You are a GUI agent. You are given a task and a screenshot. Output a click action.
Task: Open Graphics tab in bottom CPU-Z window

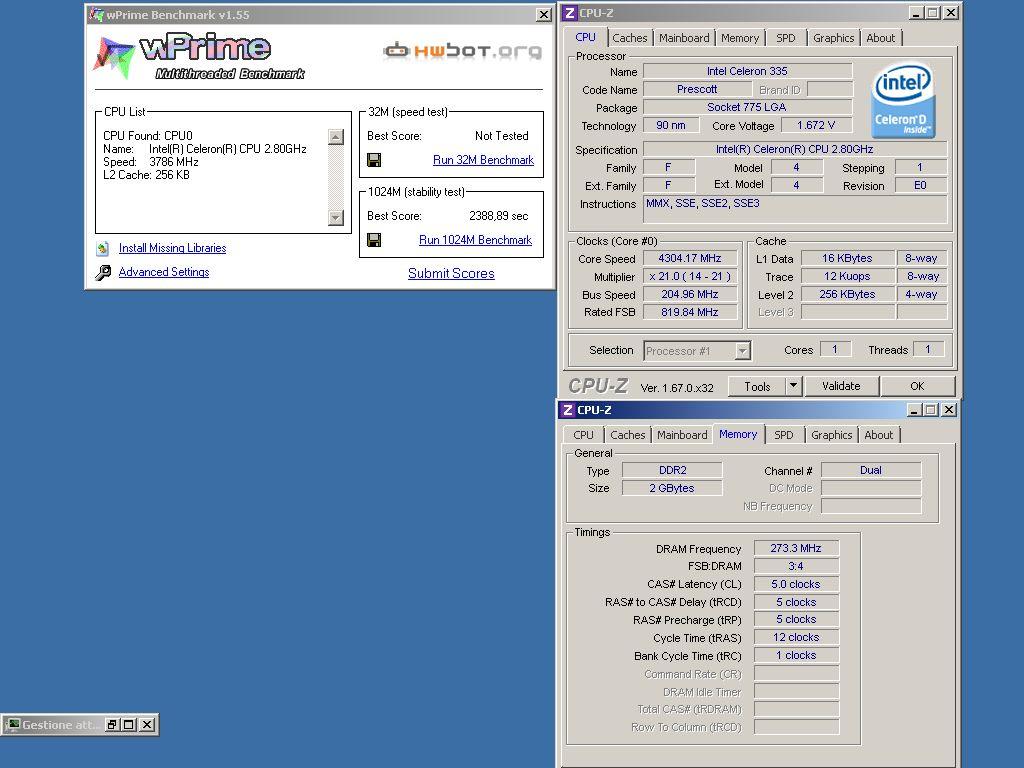pos(831,435)
